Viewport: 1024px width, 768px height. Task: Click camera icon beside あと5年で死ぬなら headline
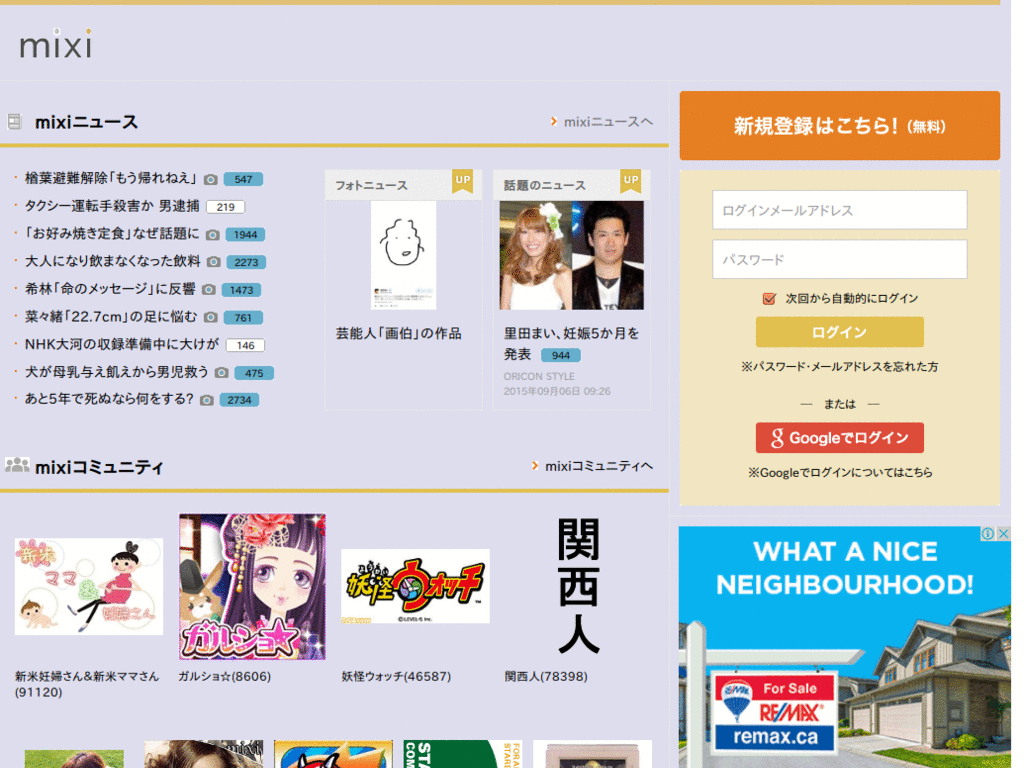[206, 400]
